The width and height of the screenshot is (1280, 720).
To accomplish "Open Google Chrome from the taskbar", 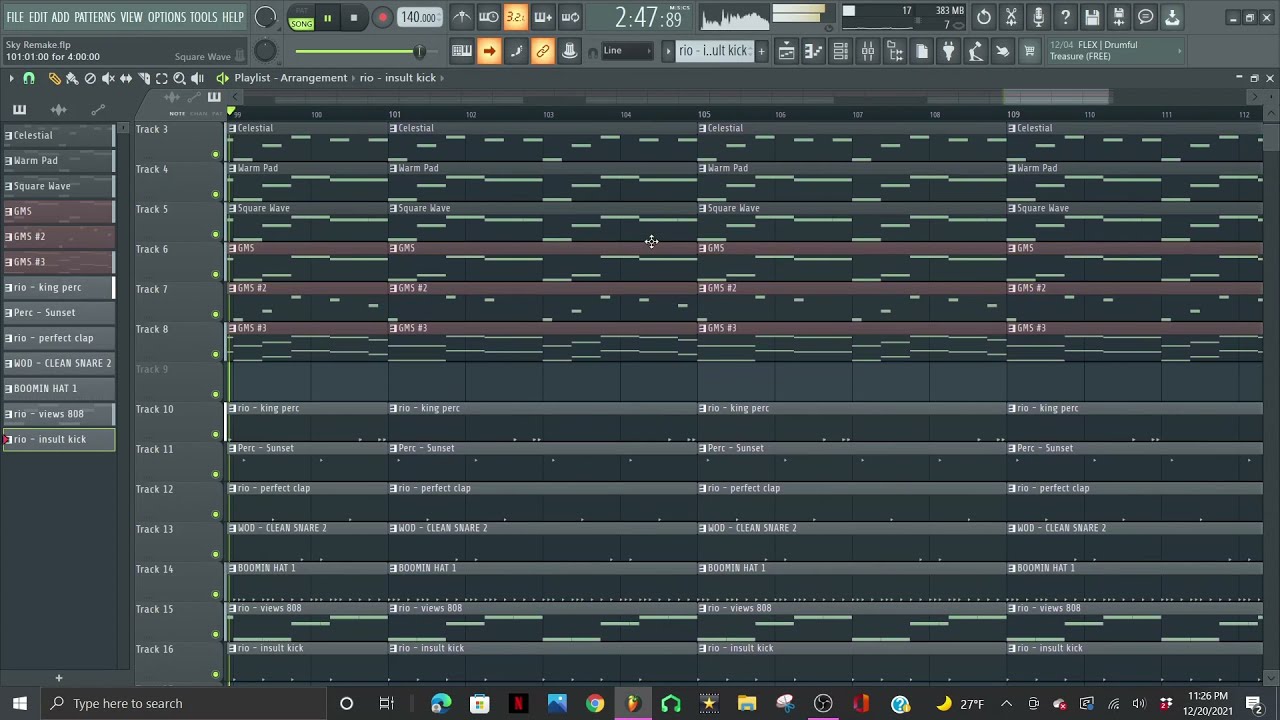I will [595, 704].
